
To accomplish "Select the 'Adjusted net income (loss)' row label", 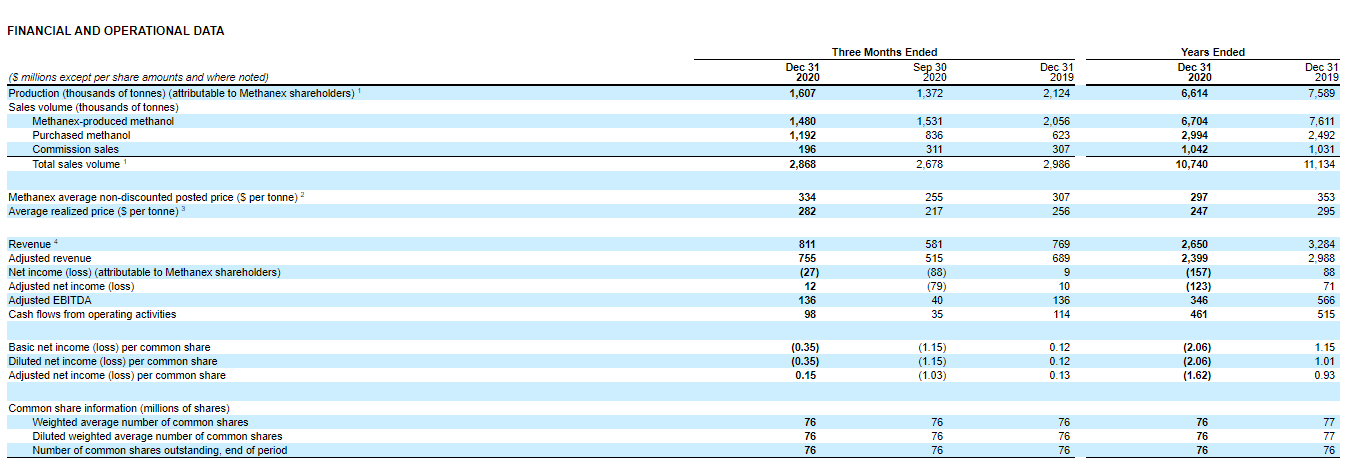I will 70,286.
